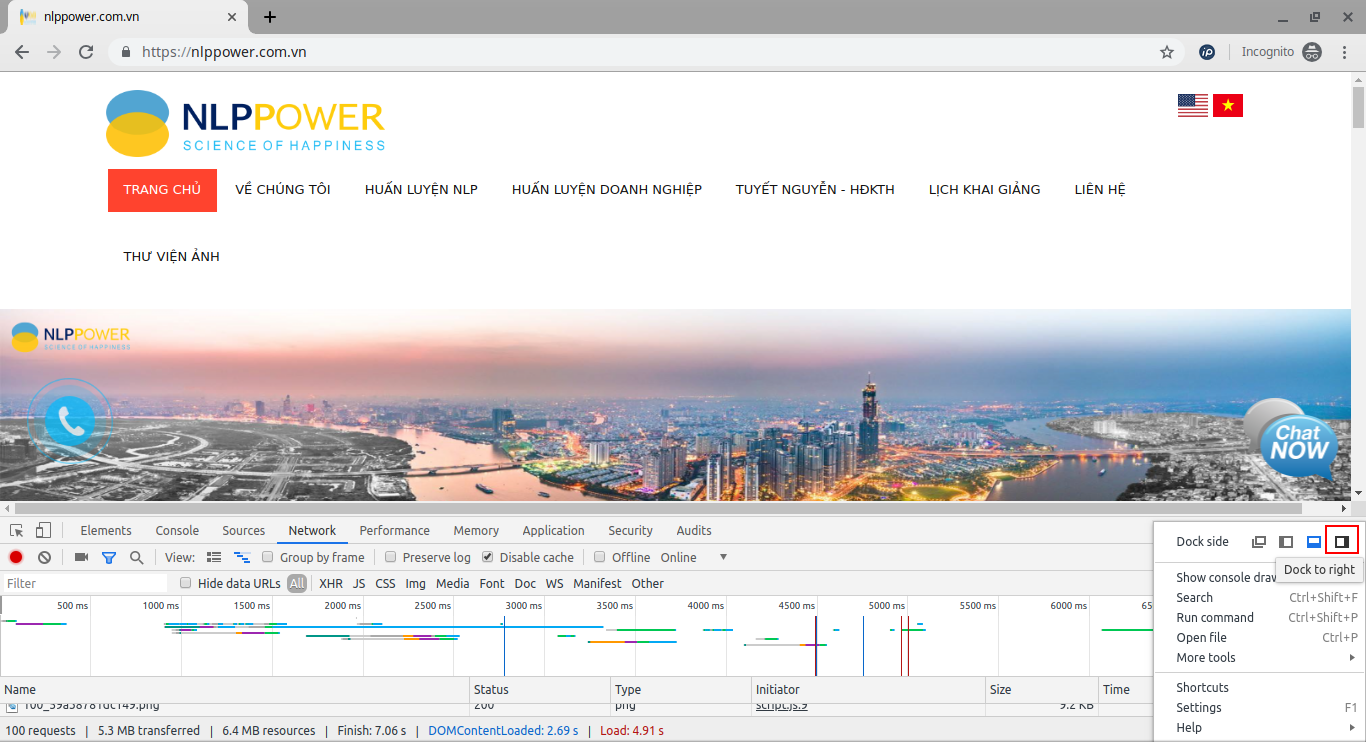
Task: Open the Application tab
Action: tap(553, 530)
